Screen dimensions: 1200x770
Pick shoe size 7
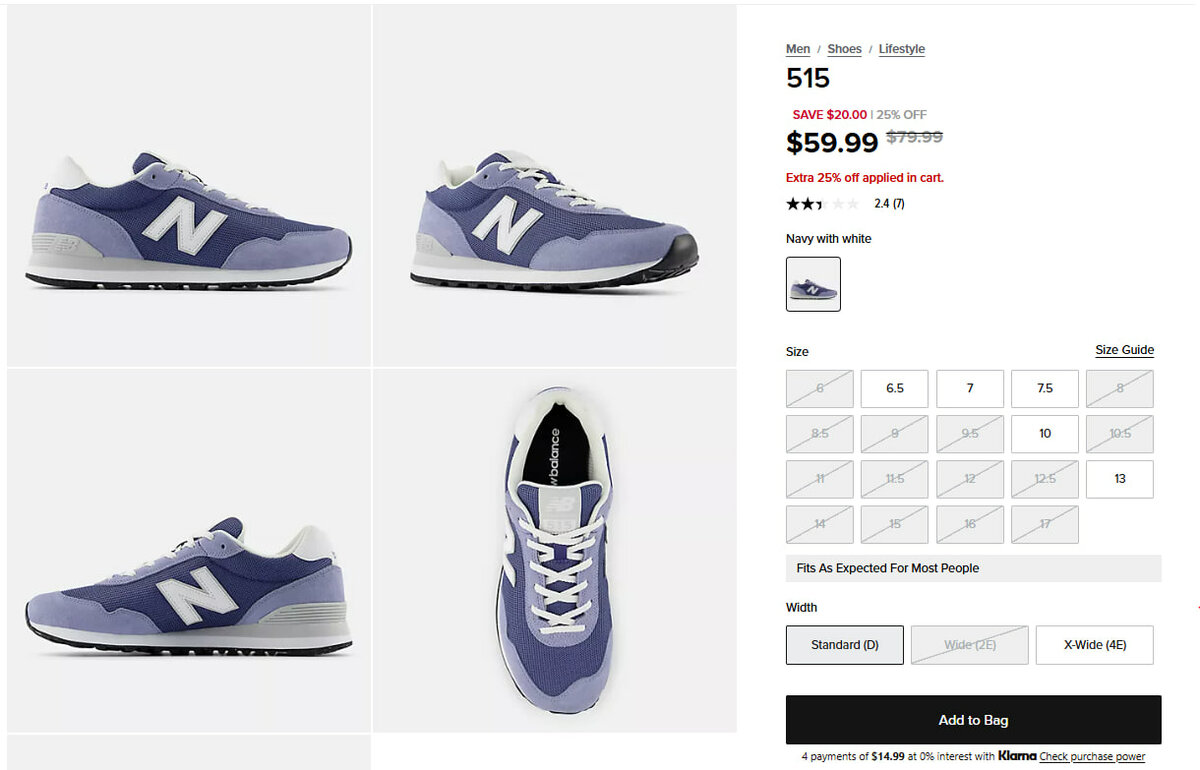969,389
